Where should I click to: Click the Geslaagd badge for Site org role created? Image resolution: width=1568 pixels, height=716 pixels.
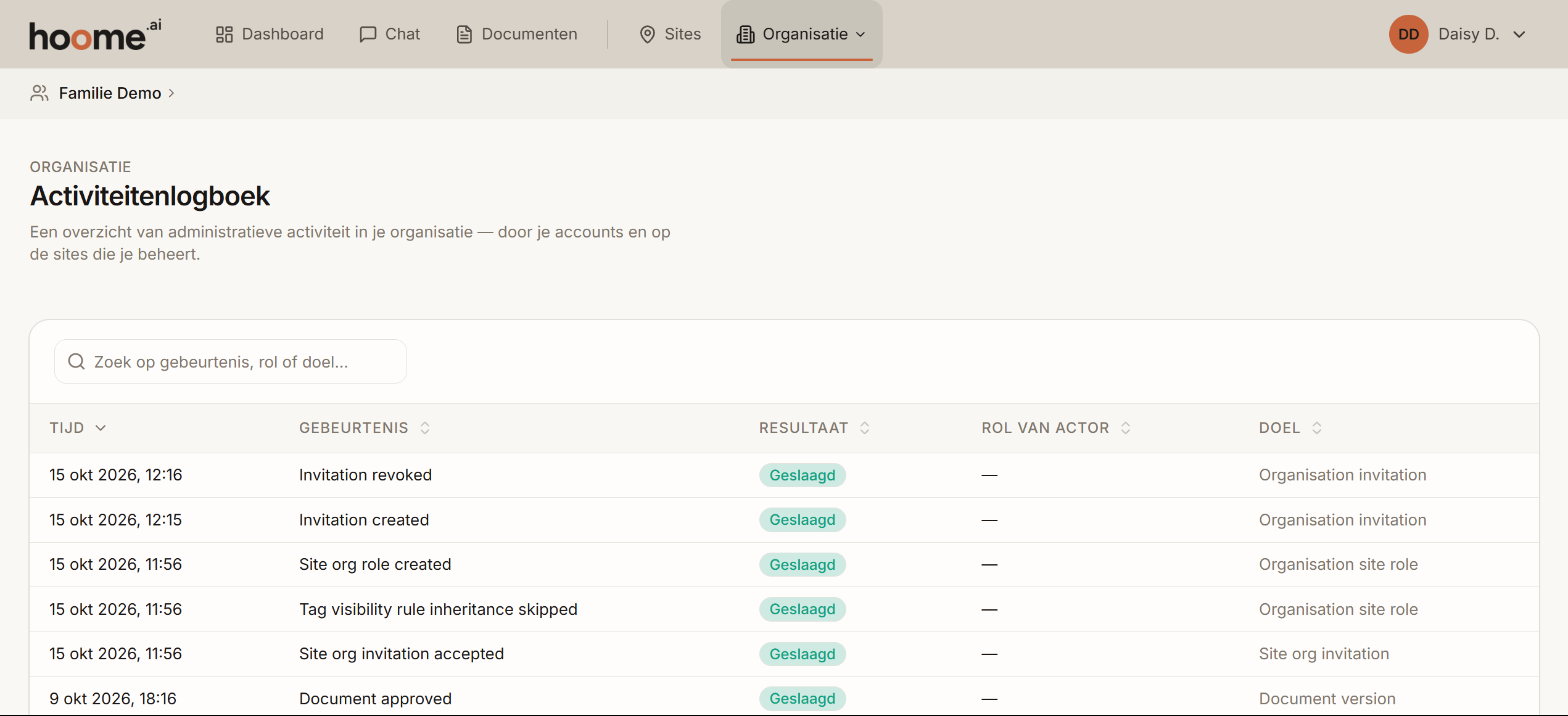pos(802,565)
